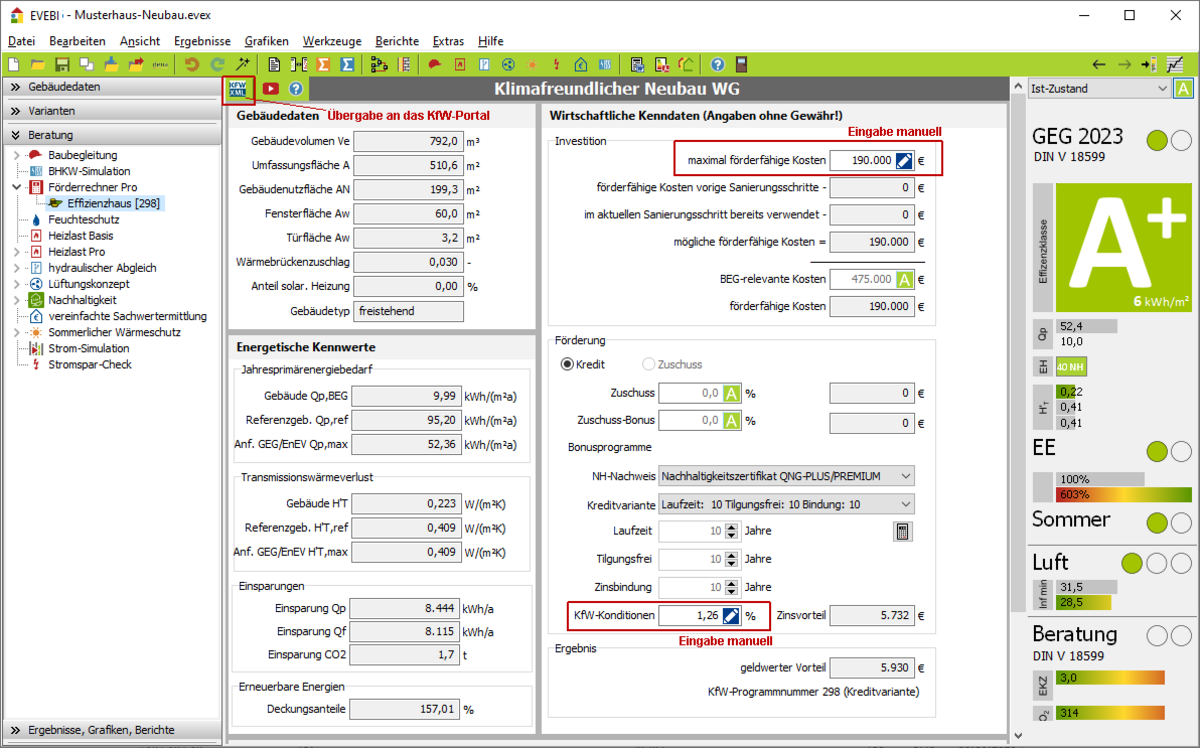Increase the Zinsbindung spinner value
Screen dimensions: 1200x748
[733, 582]
